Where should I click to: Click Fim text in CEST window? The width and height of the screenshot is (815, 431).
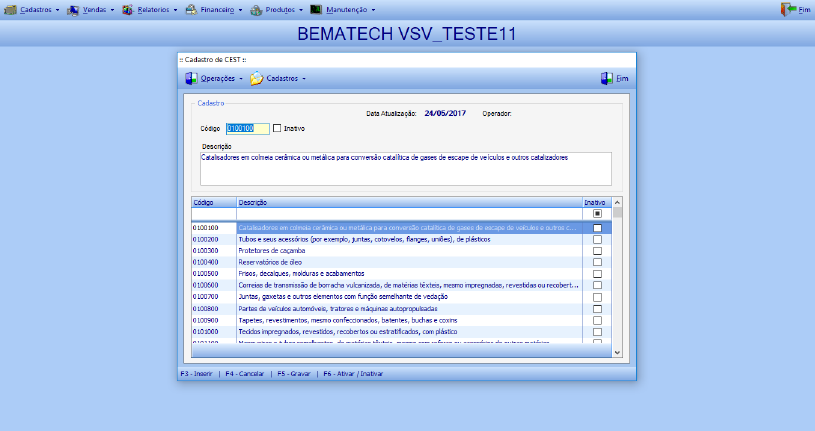(x=622, y=79)
